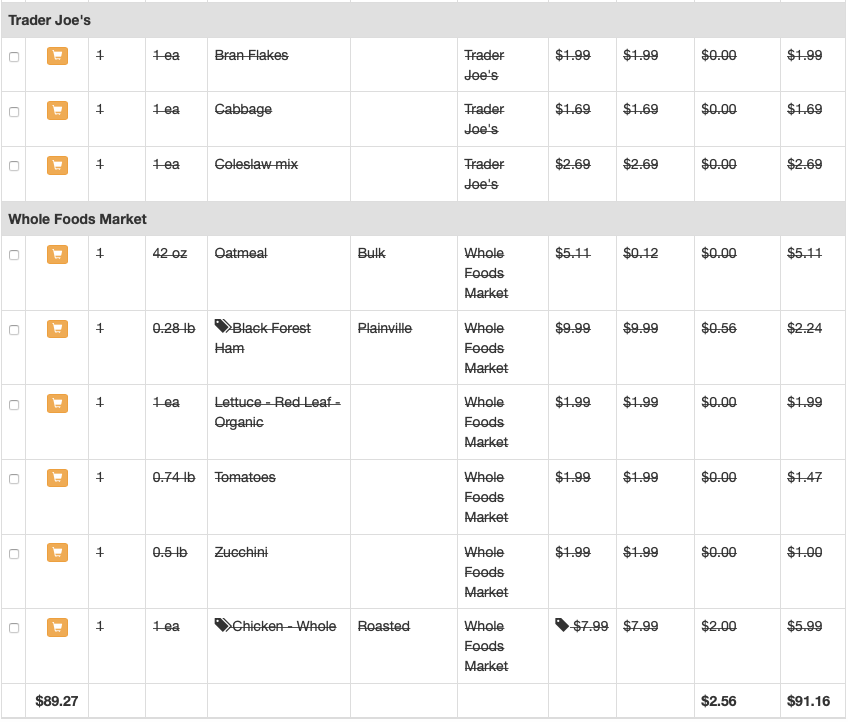This screenshot has width=848, height=722.
Task: Tick the checkbox for Oatmeal
Action: 14,255
